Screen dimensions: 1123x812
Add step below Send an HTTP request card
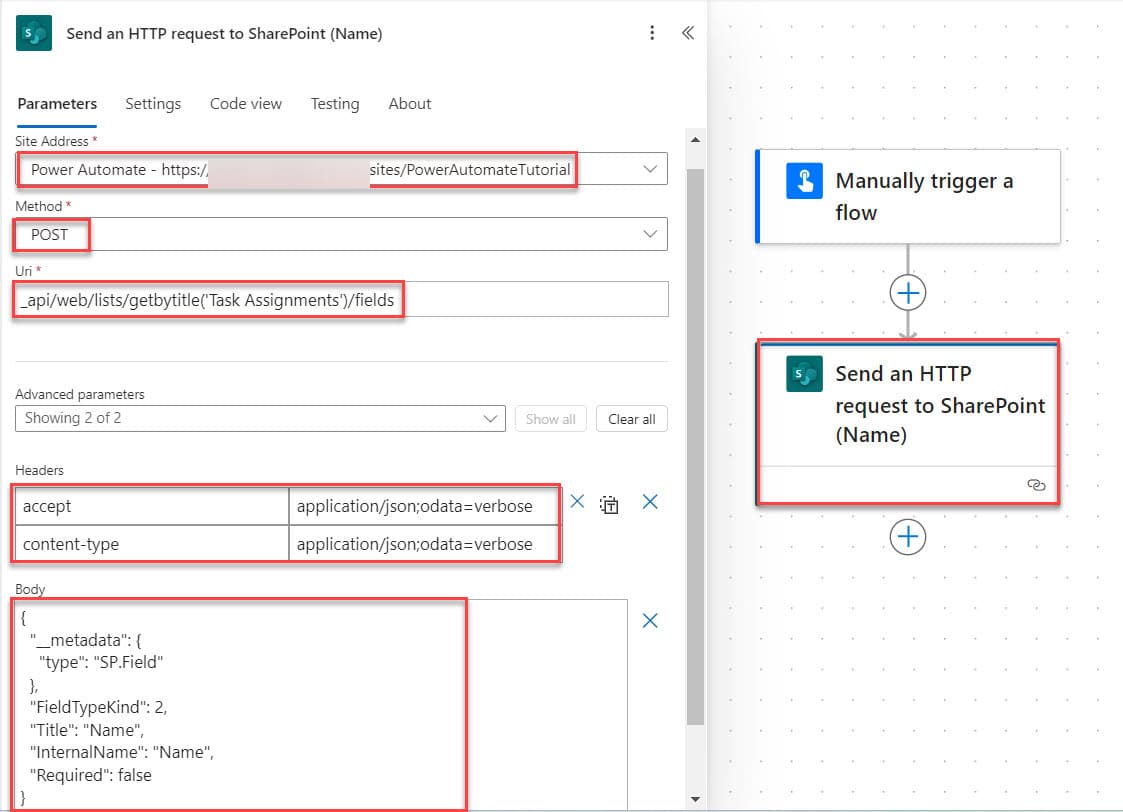907,536
